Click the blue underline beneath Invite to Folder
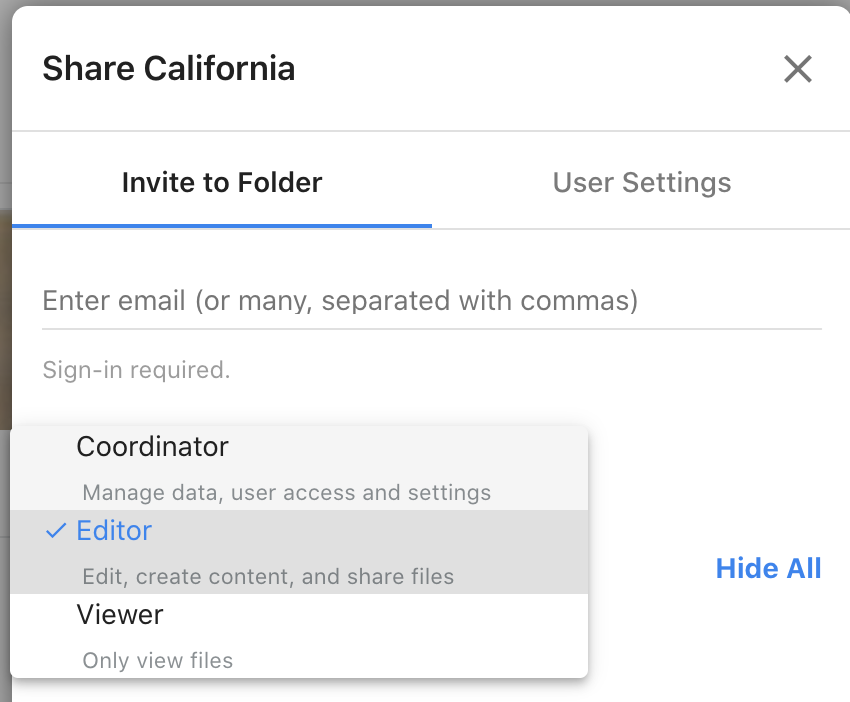Viewport: 850px width, 702px height. coord(222,226)
